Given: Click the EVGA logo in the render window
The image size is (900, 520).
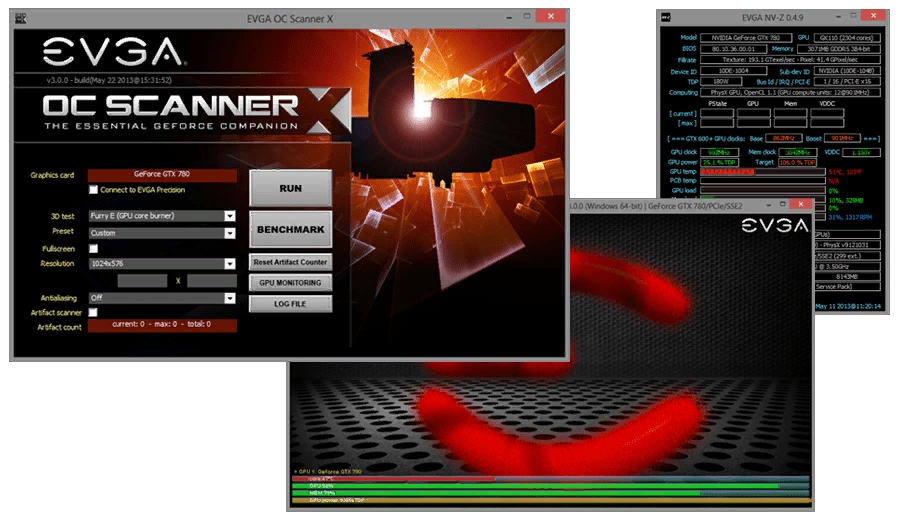Looking at the screenshot, I should click(x=776, y=225).
